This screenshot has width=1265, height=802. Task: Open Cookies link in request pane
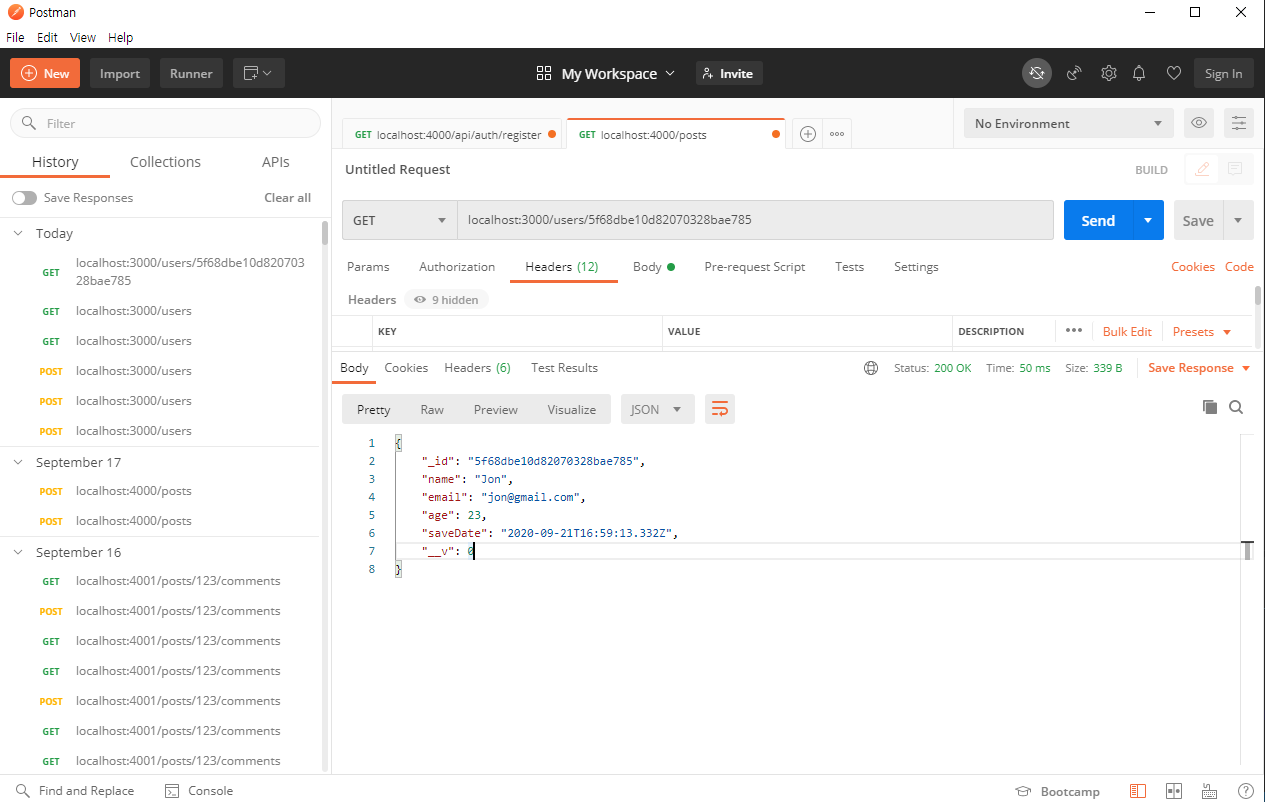point(1193,267)
